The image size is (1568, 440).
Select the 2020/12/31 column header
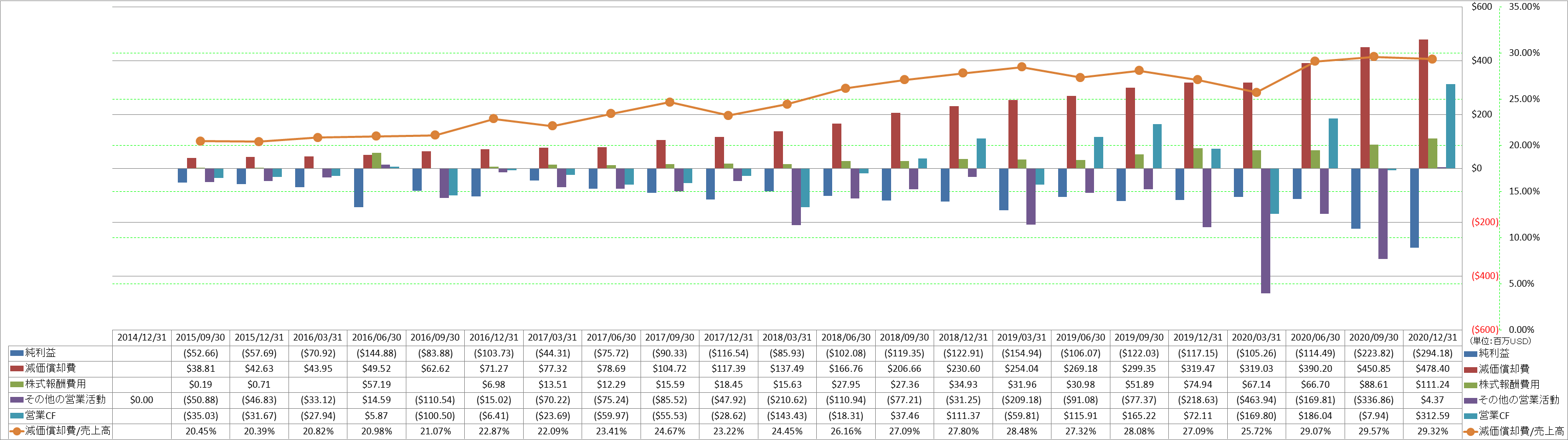1432,337
